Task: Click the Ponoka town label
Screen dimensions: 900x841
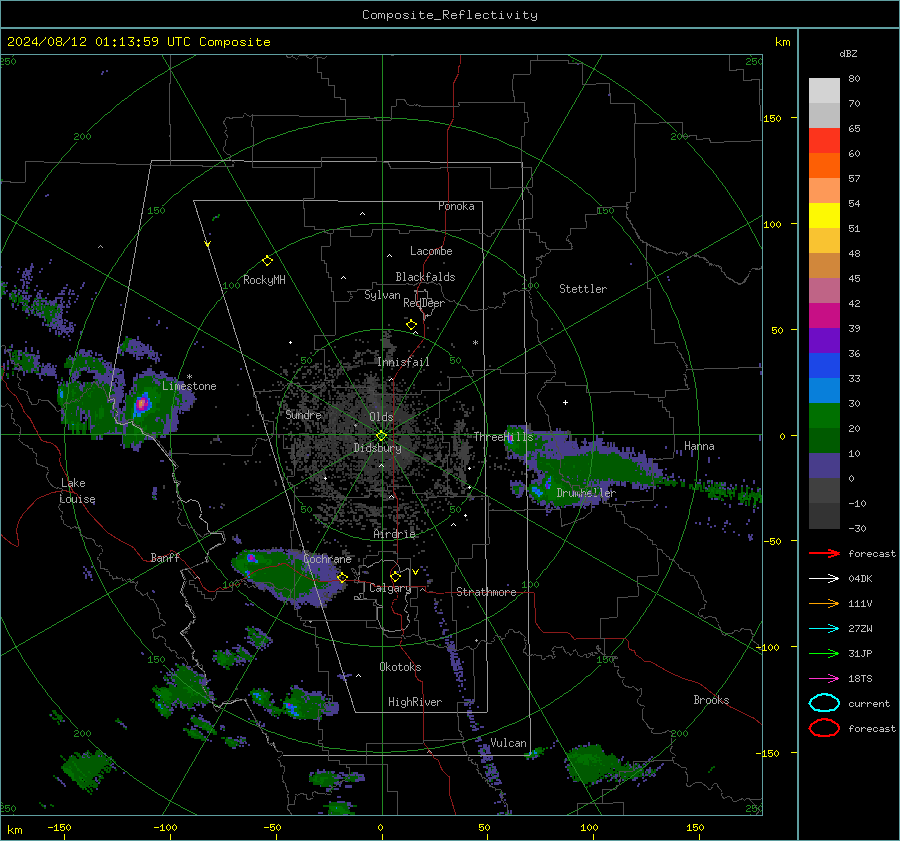Action: click(456, 206)
